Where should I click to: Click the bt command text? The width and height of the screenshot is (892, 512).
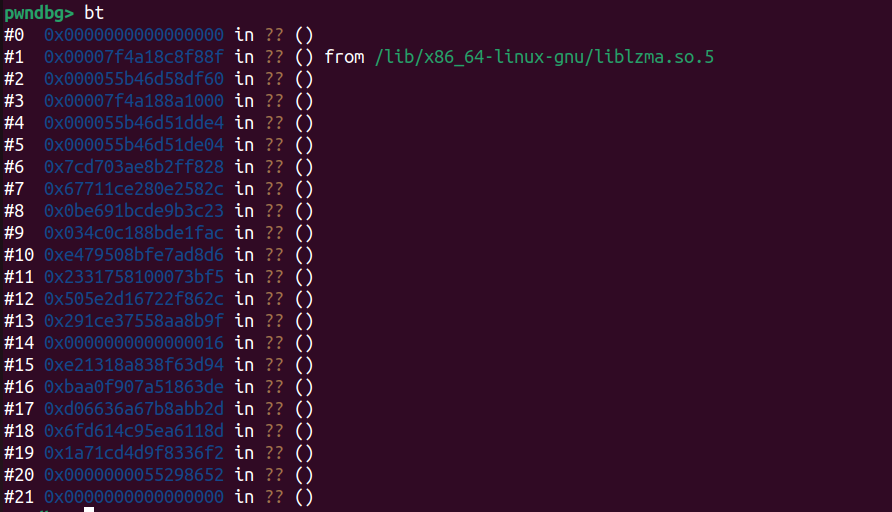pyautogui.click(x=94, y=13)
